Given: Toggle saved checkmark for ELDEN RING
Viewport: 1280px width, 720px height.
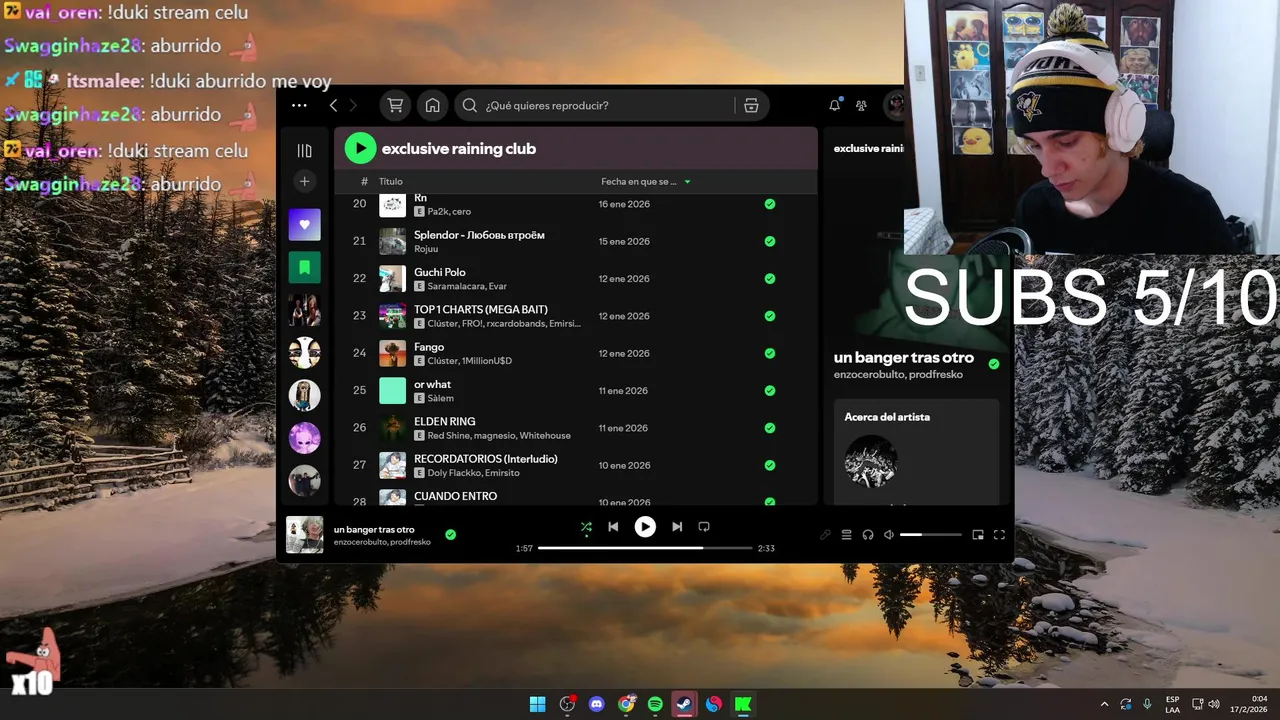Looking at the screenshot, I should coord(770,428).
